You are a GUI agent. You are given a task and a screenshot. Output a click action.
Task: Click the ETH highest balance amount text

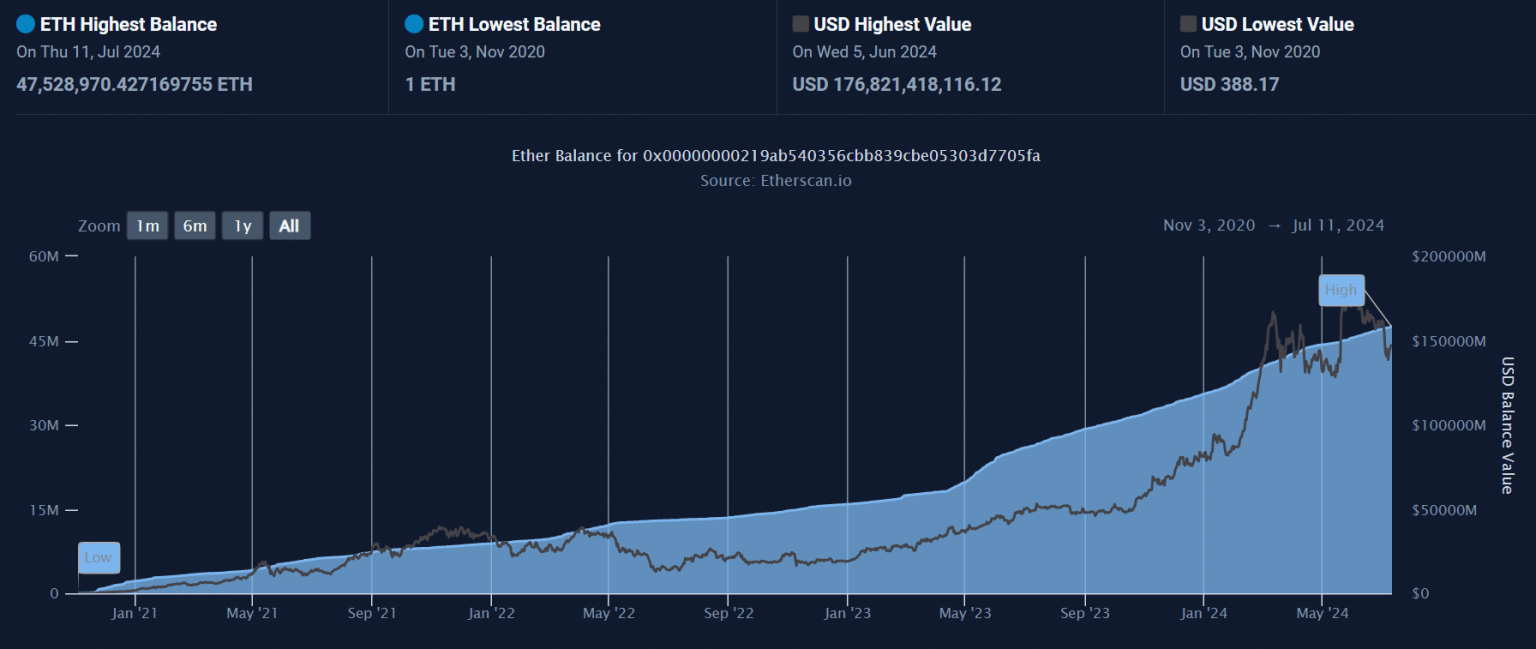(x=134, y=85)
